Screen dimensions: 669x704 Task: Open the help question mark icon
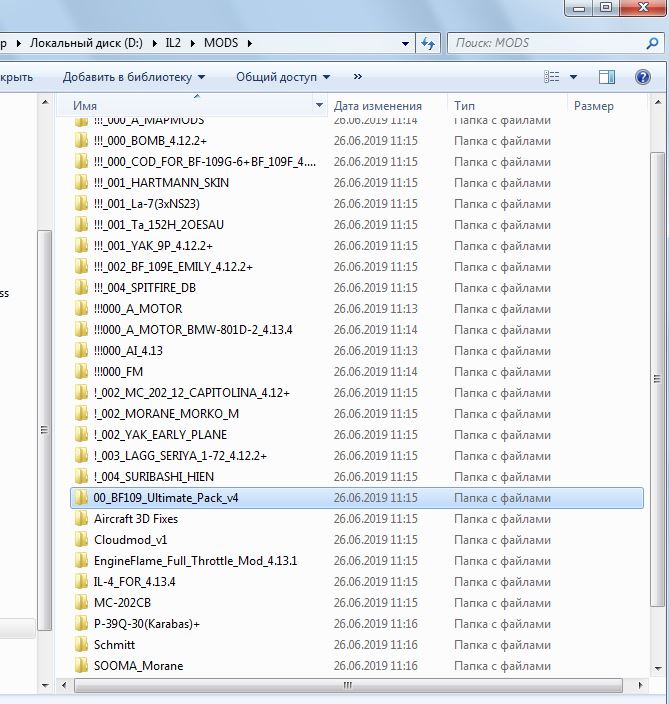[x=643, y=77]
